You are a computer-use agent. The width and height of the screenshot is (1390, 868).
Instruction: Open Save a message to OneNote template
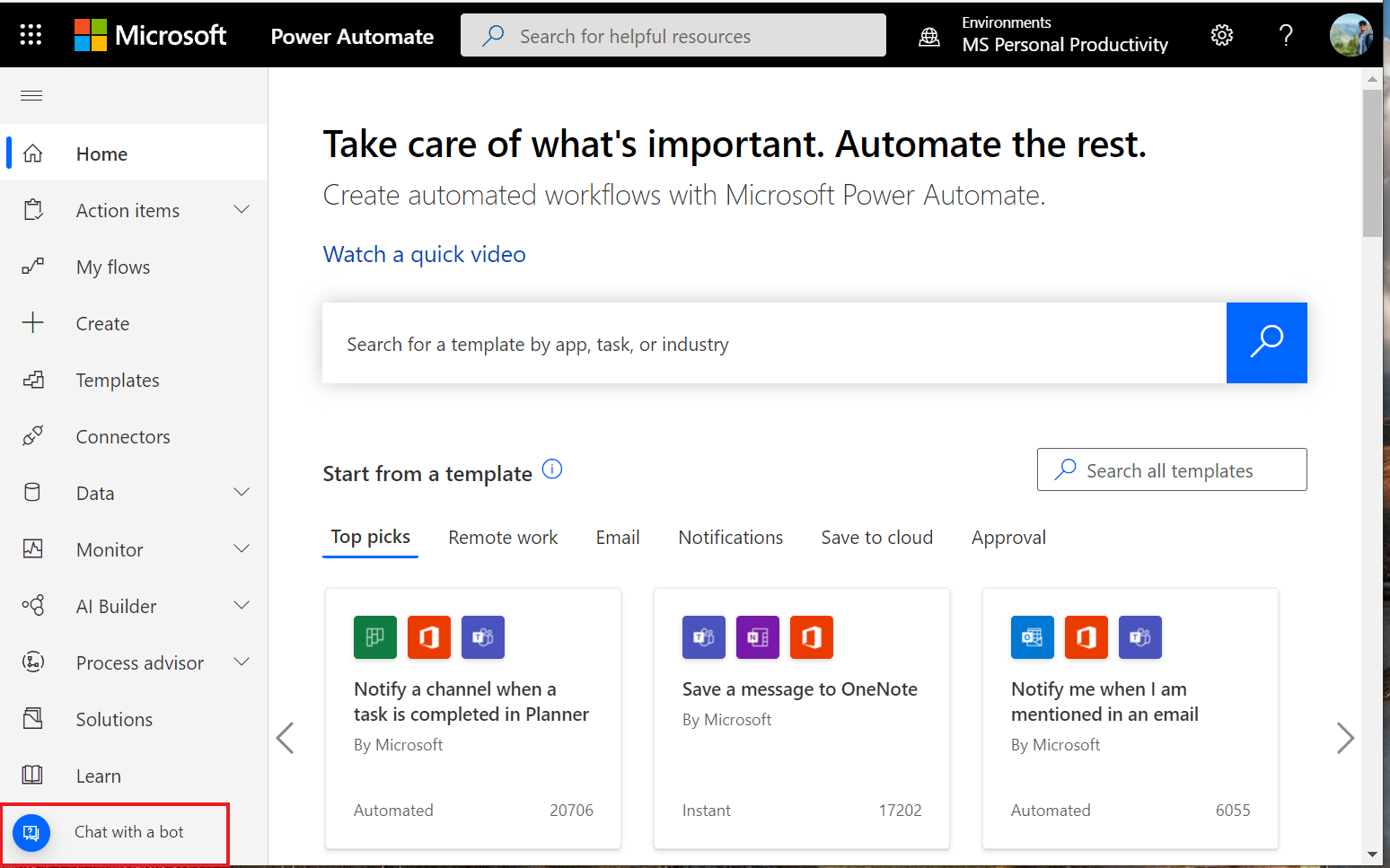pos(802,718)
